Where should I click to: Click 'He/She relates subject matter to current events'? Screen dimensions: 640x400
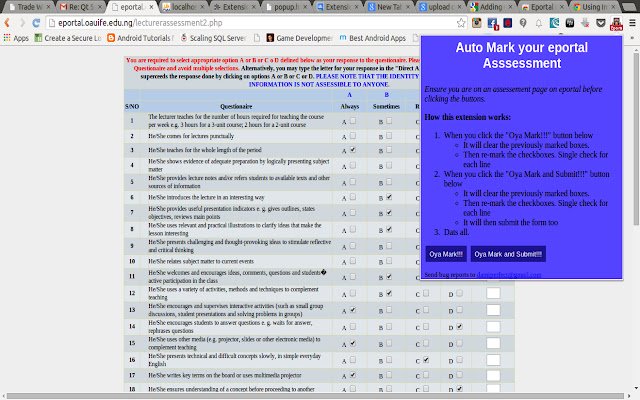(201, 261)
